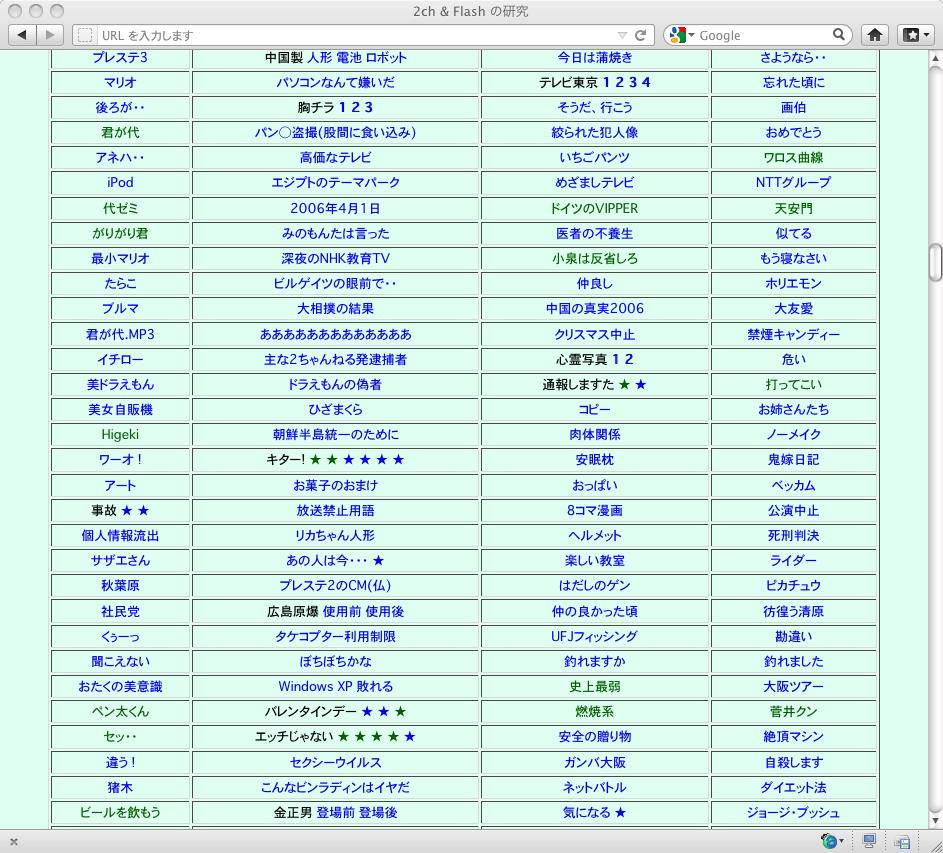Open the Windows XP 敗れる link

(x=336, y=686)
